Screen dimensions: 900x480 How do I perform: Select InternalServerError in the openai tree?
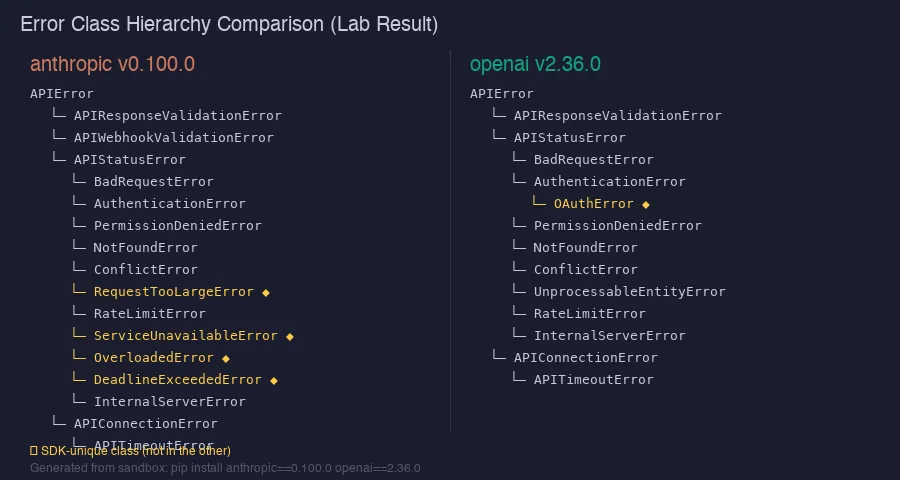pyautogui.click(x=610, y=335)
